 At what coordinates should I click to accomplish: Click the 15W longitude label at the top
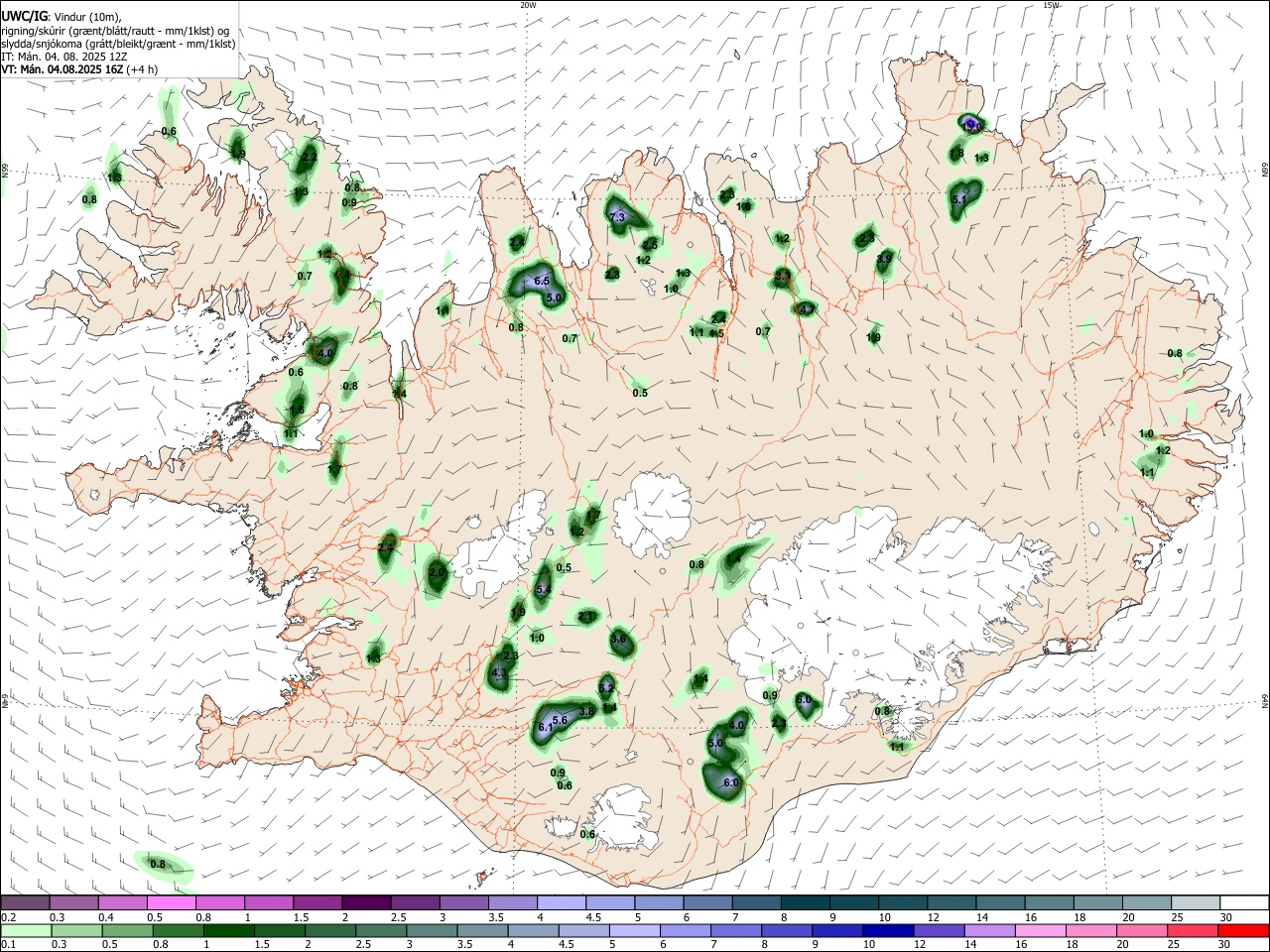(x=1051, y=5)
